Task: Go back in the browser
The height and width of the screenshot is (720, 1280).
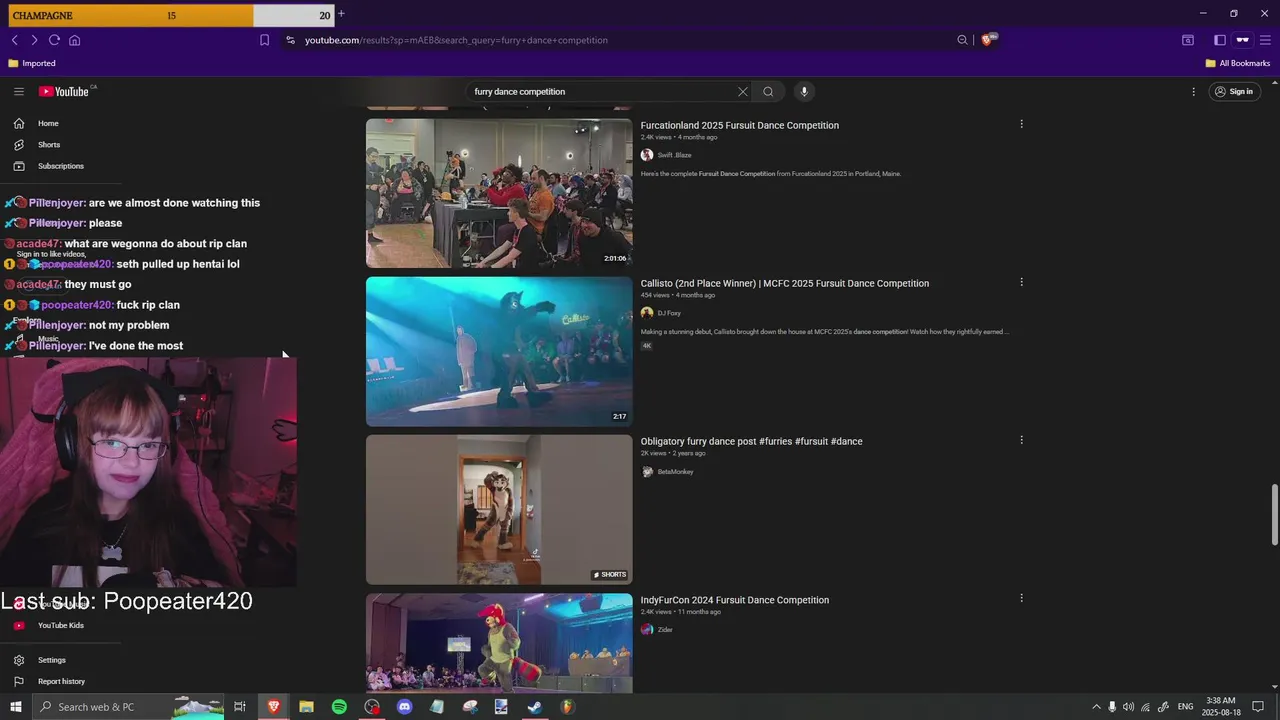Action: pyautogui.click(x=14, y=40)
